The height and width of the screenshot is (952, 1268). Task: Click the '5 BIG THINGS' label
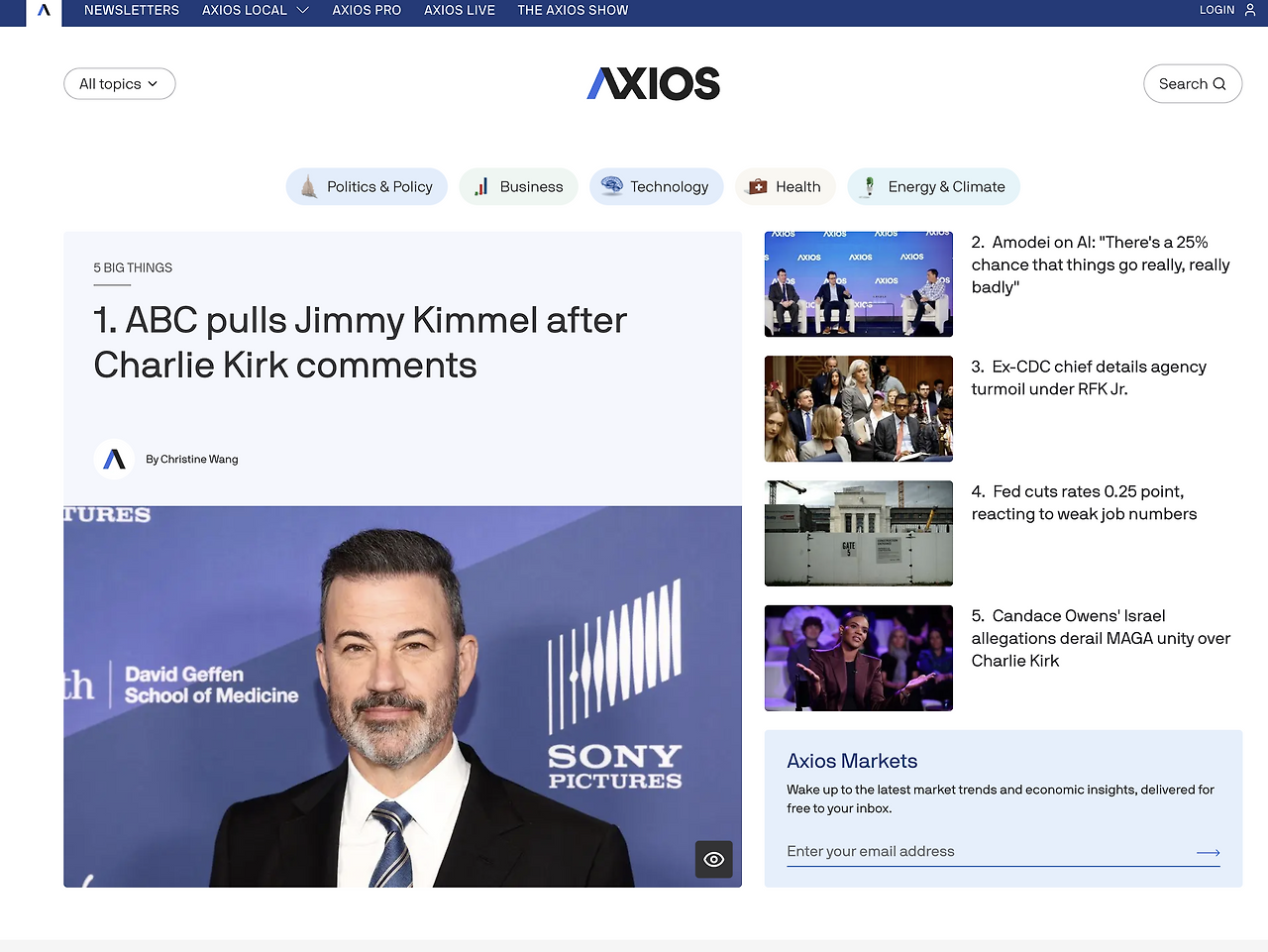133,267
